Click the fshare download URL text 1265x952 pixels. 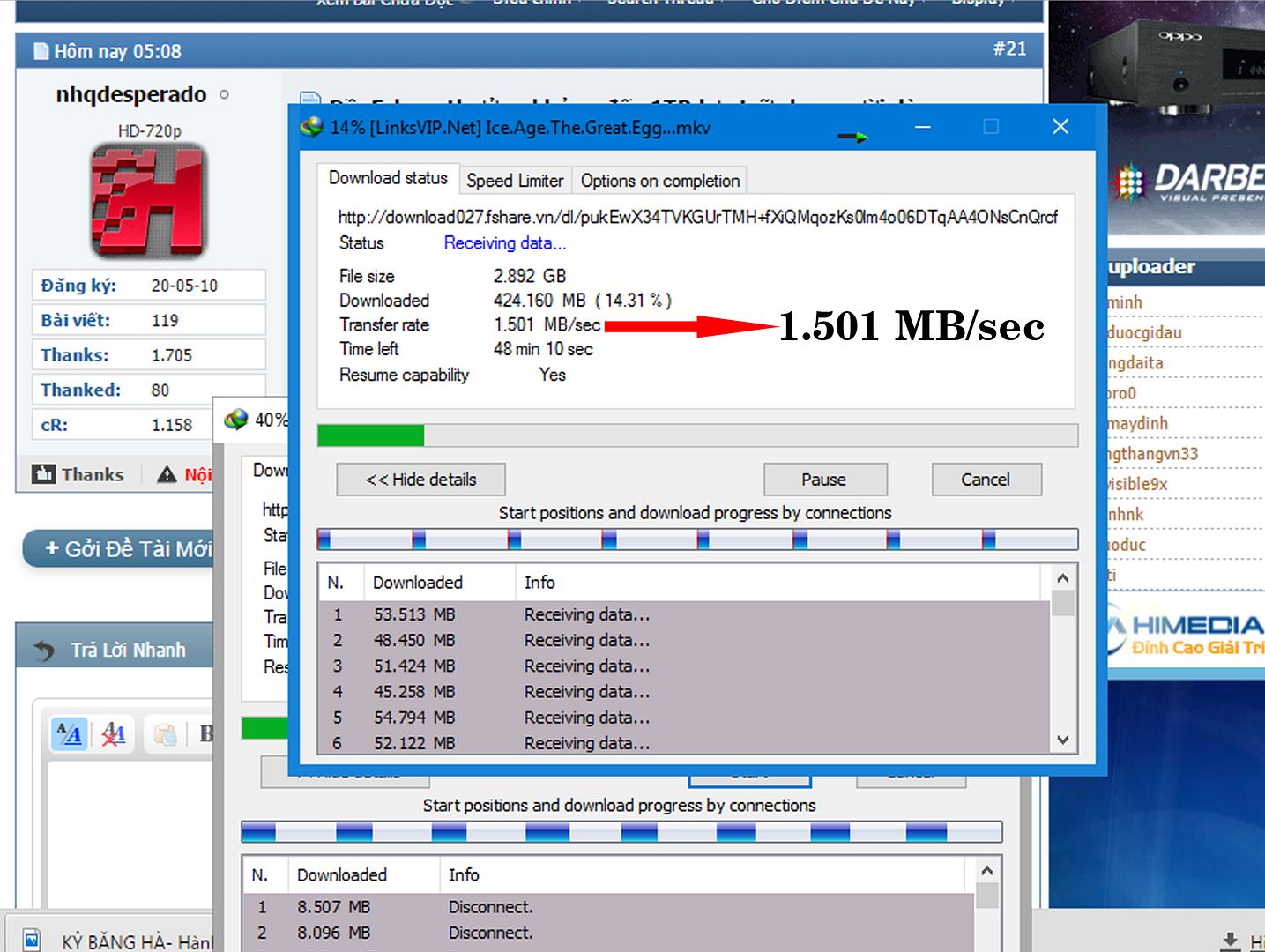pyautogui.click(x=697, y=217)
